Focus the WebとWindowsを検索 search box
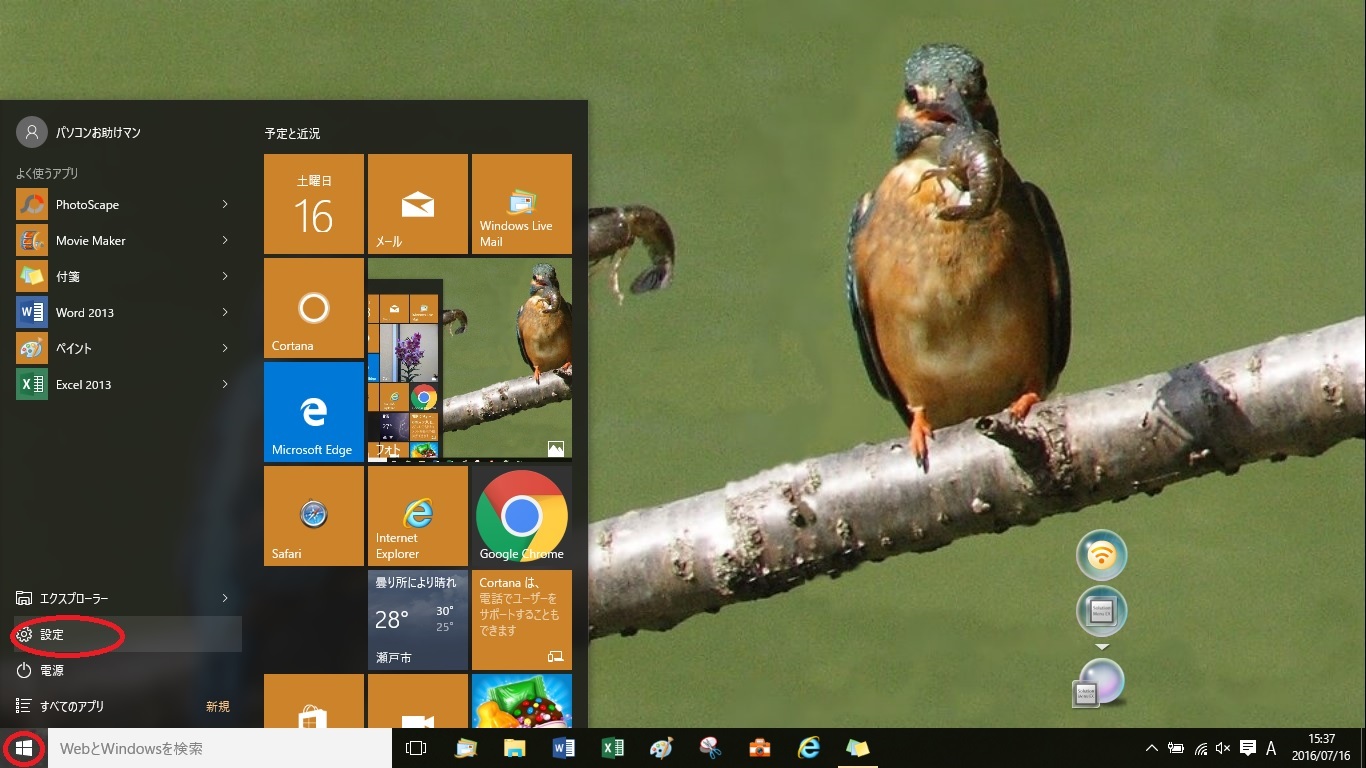The width and height of the screenshot is (1366, 768). [220, 748]
